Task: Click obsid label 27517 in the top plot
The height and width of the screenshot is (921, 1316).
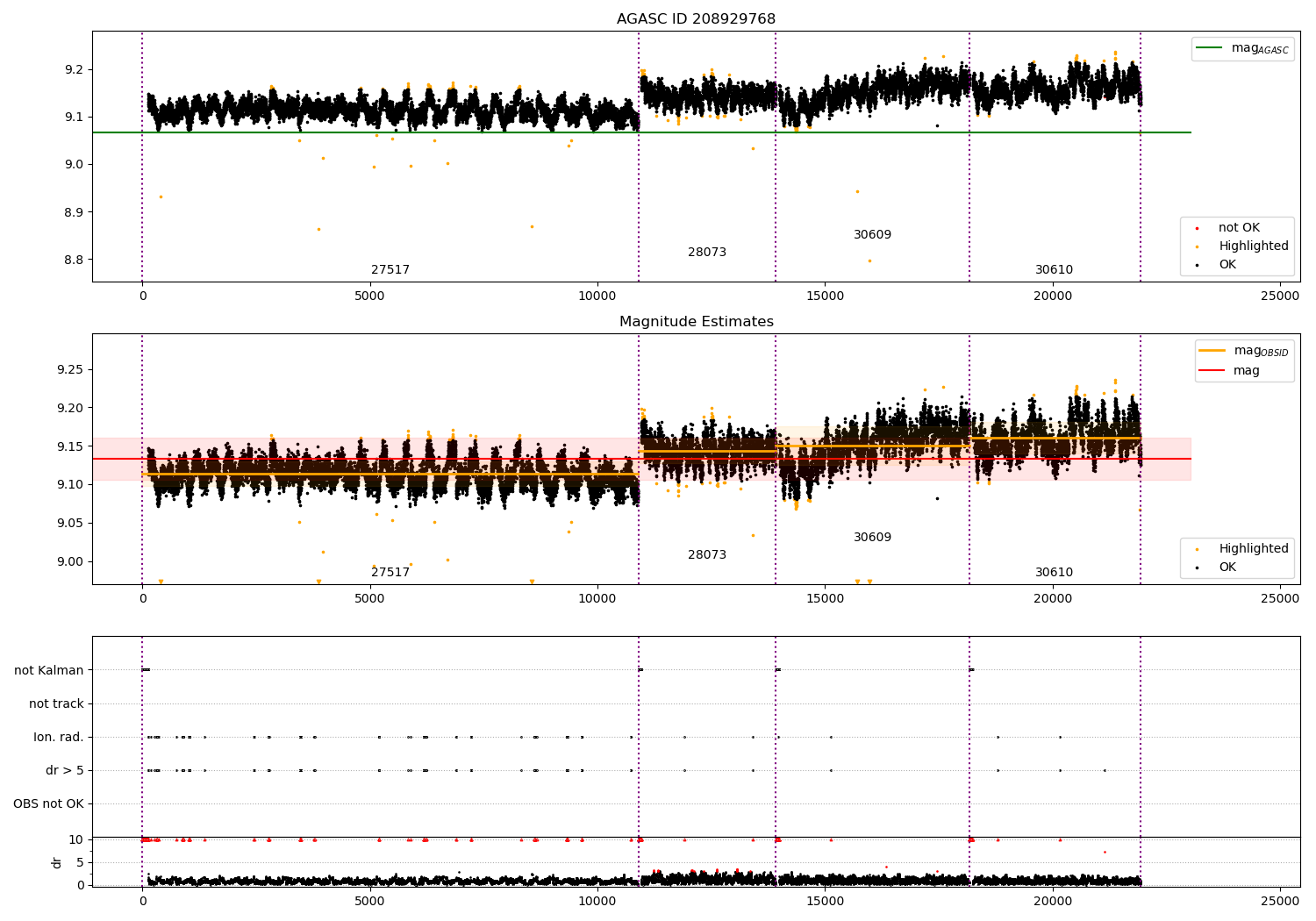Action: click(390, 270)
